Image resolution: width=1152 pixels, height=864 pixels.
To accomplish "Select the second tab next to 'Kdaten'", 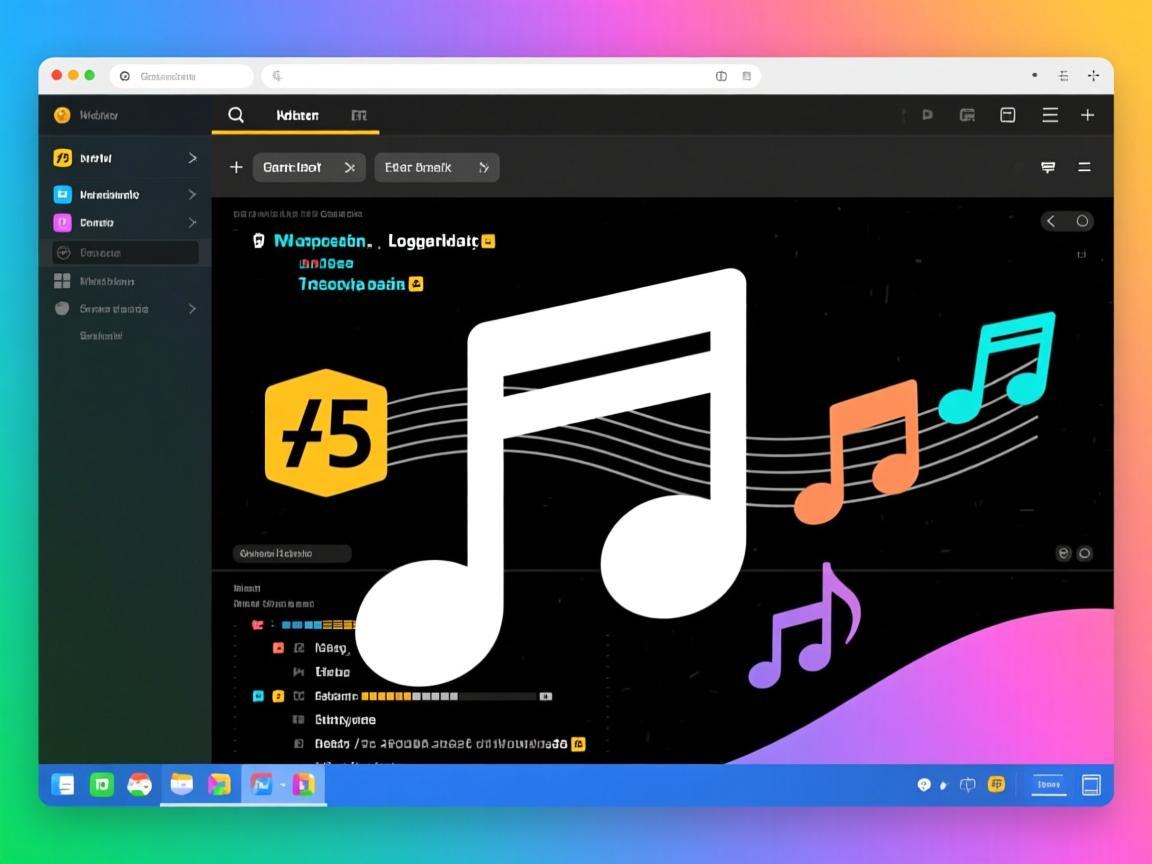I will pyautogui.click(x=359, y=116).
